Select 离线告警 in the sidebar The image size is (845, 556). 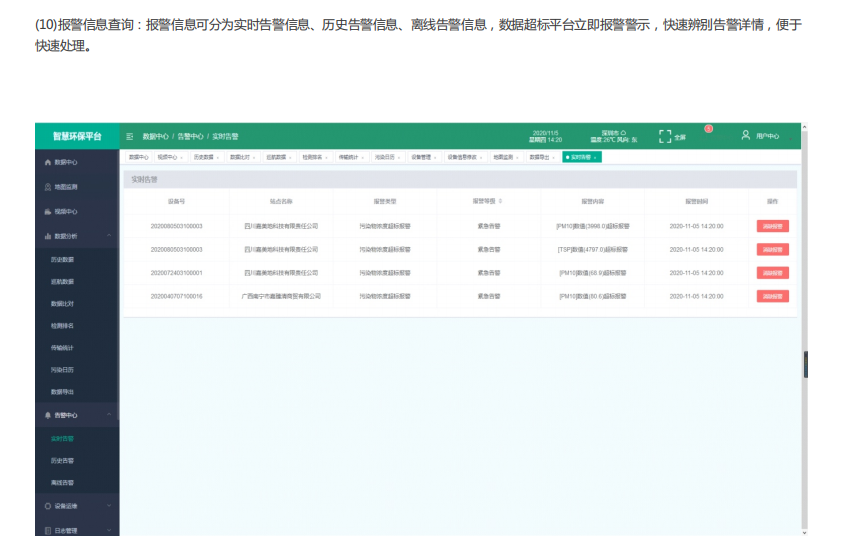click(62, 483)
